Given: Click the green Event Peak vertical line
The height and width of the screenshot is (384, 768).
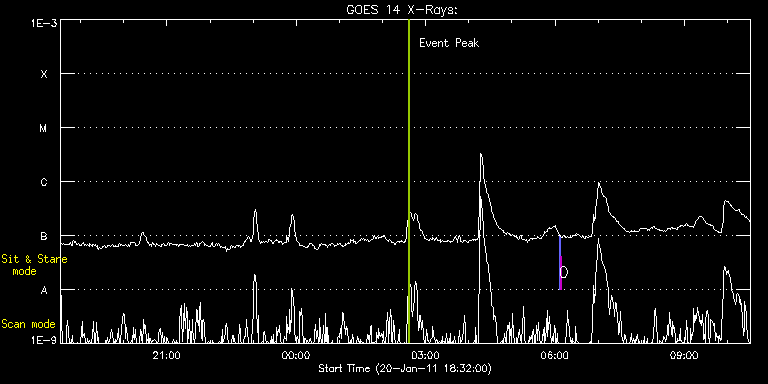Looking at the screenshot, I should click(408, 181).
